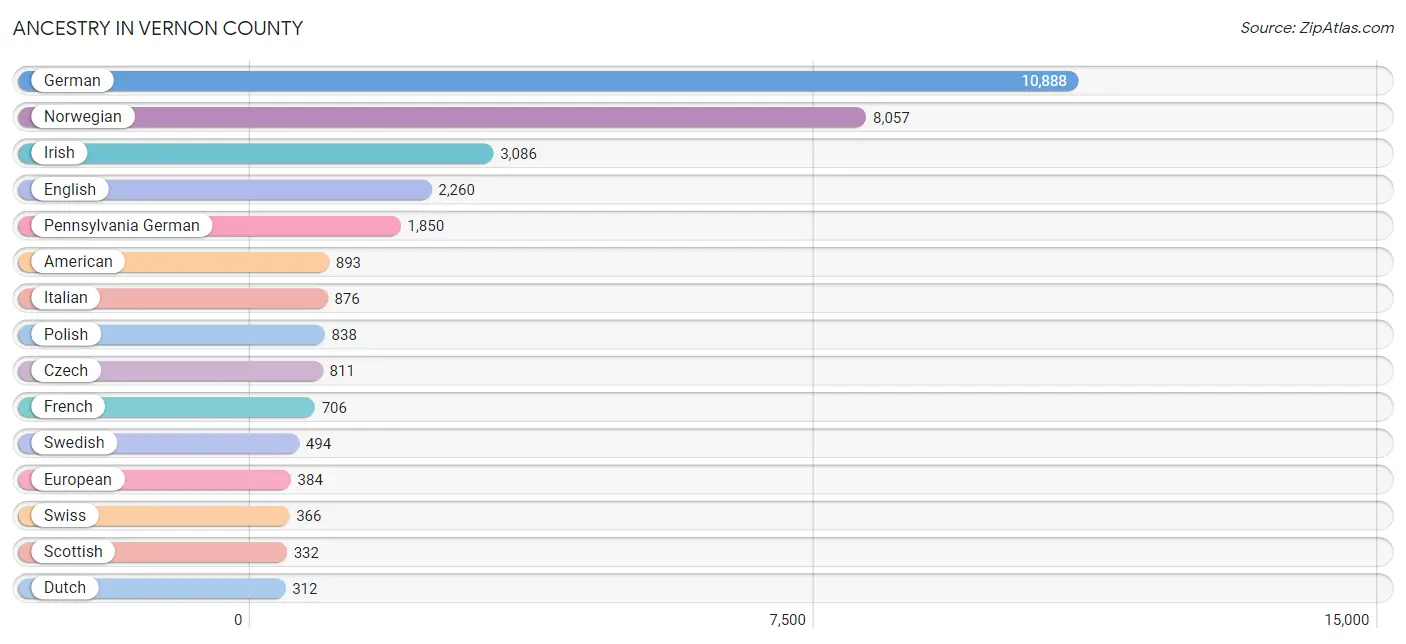Click the Czech bar label

[x=66, y=370]
